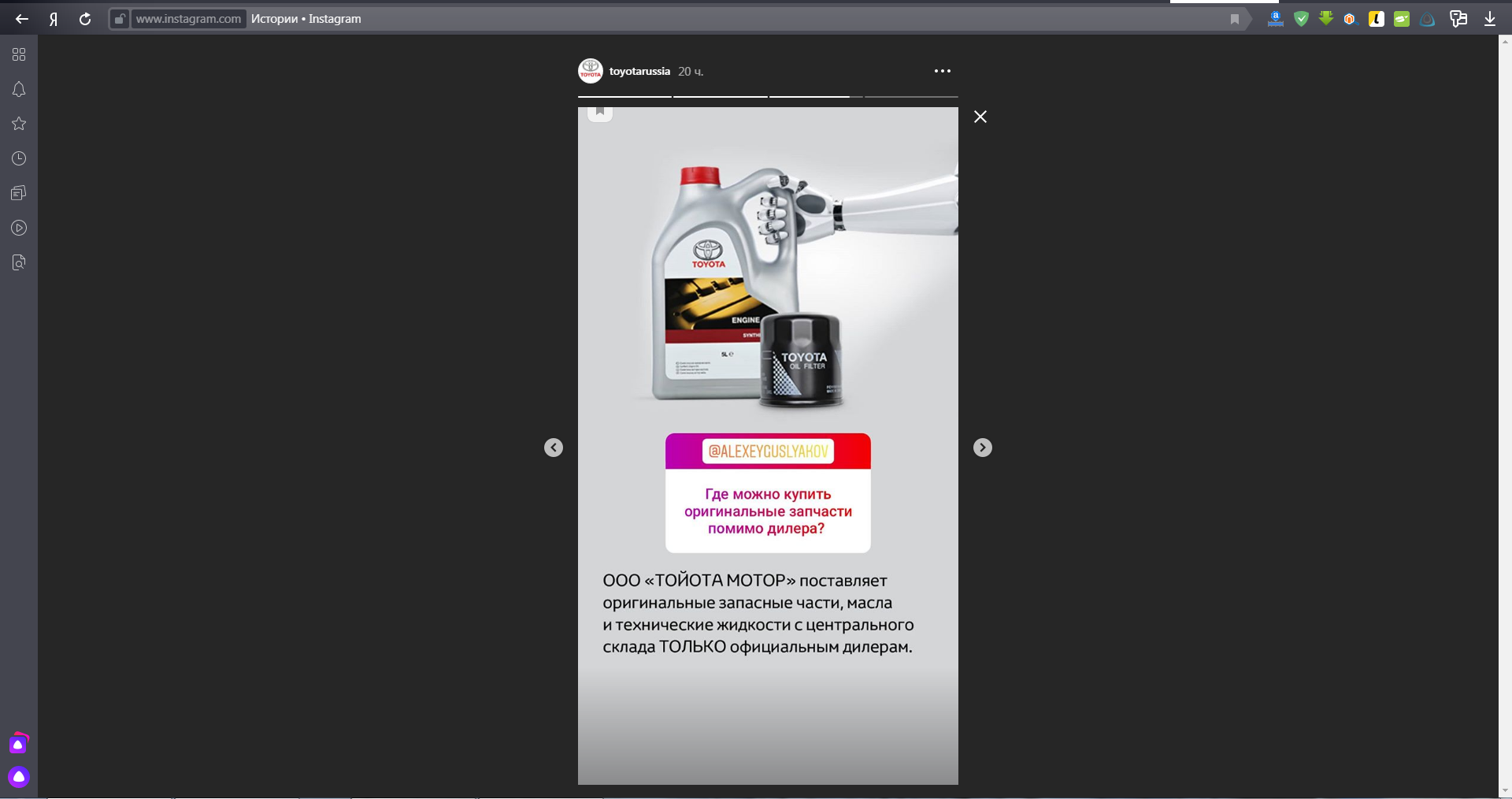Click the 'Истории • Instagram' page title
Screen dimensions: 1512x799
pos(306,19)
